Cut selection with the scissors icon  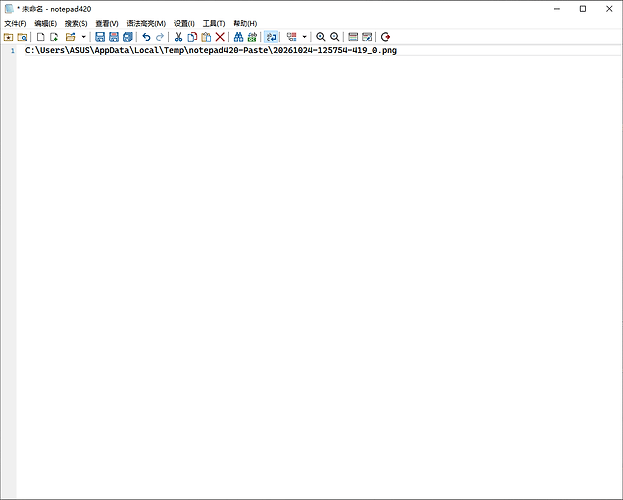178,37
